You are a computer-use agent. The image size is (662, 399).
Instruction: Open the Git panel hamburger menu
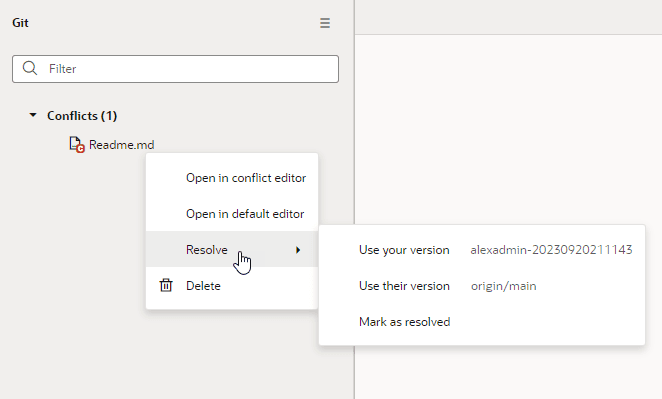click(x=325, y=23)
